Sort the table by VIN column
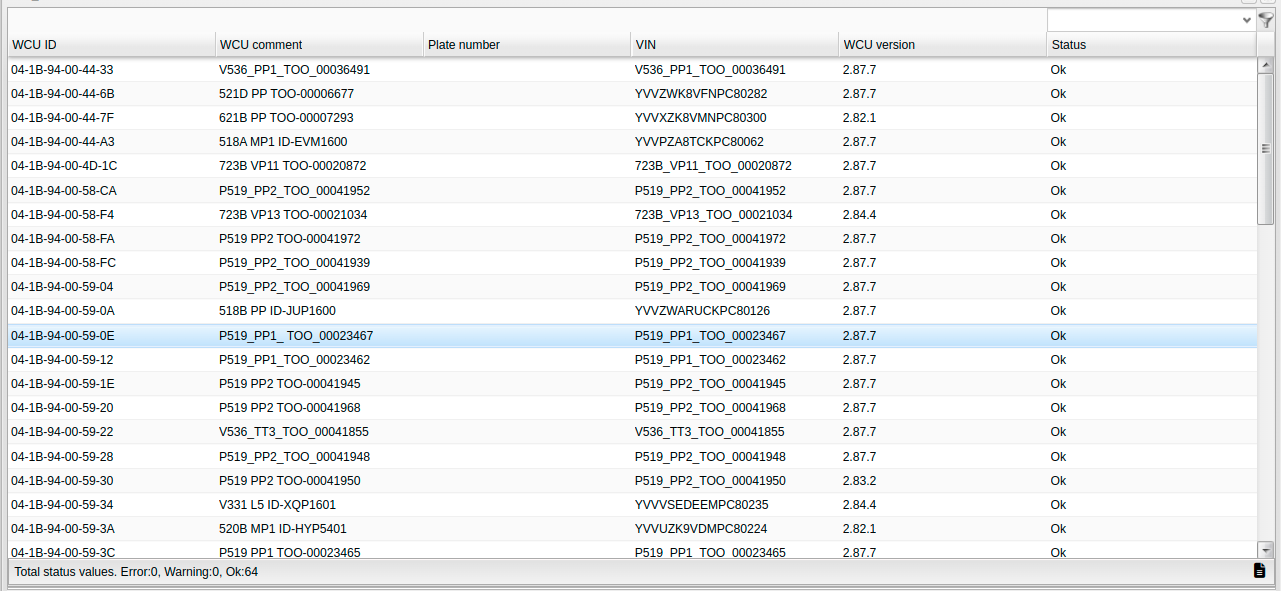Viewport: 1281px width, 591px height. pos(735,45)
